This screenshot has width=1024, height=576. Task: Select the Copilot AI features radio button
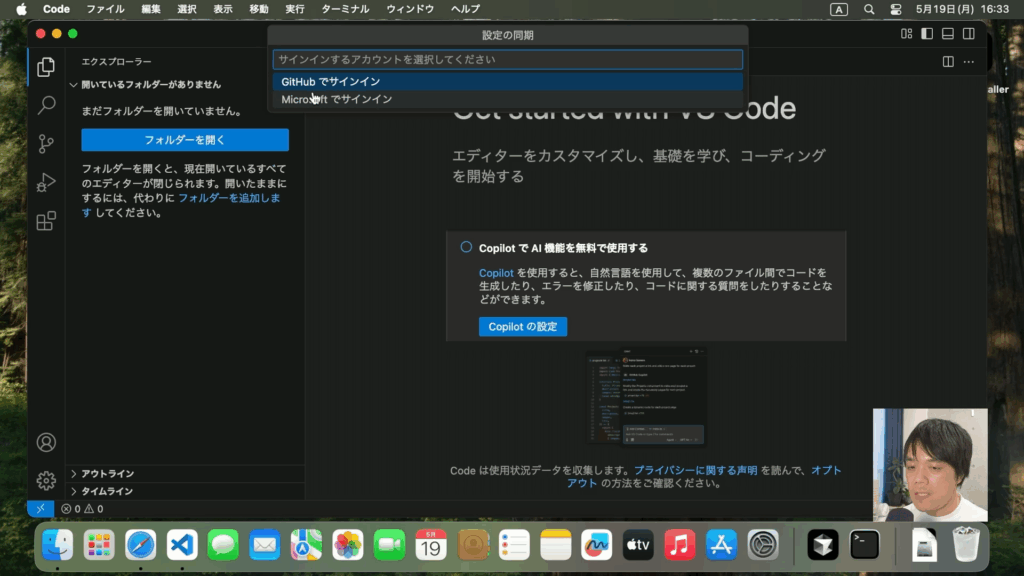click(466, 247)
